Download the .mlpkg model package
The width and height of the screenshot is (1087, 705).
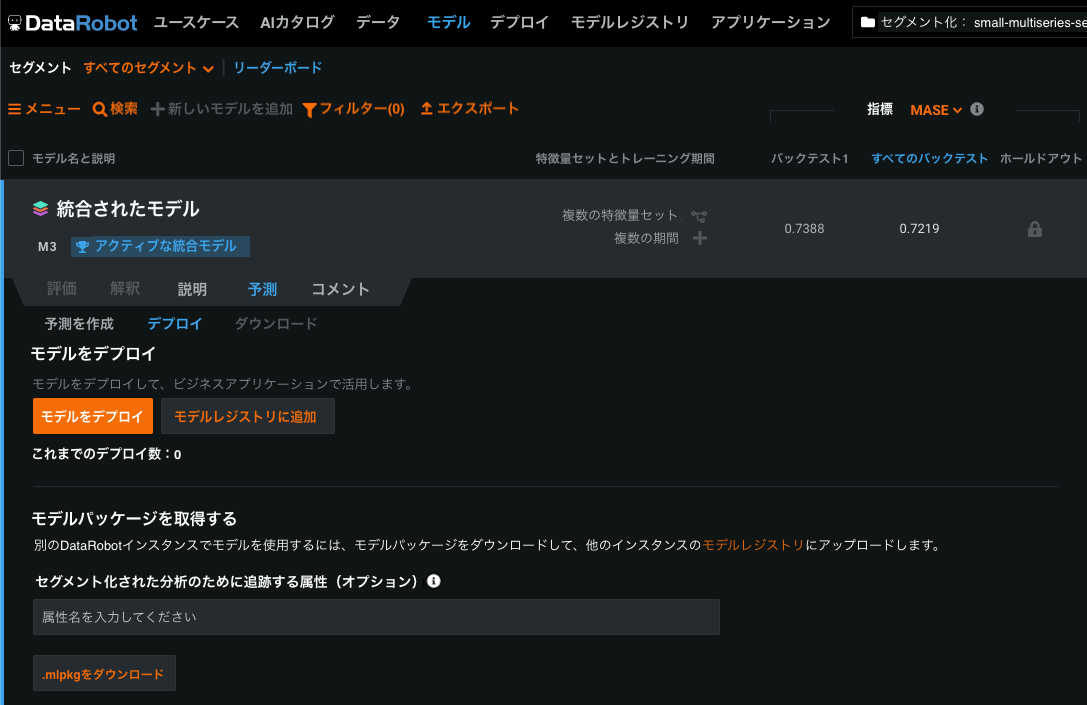[104, 674]
